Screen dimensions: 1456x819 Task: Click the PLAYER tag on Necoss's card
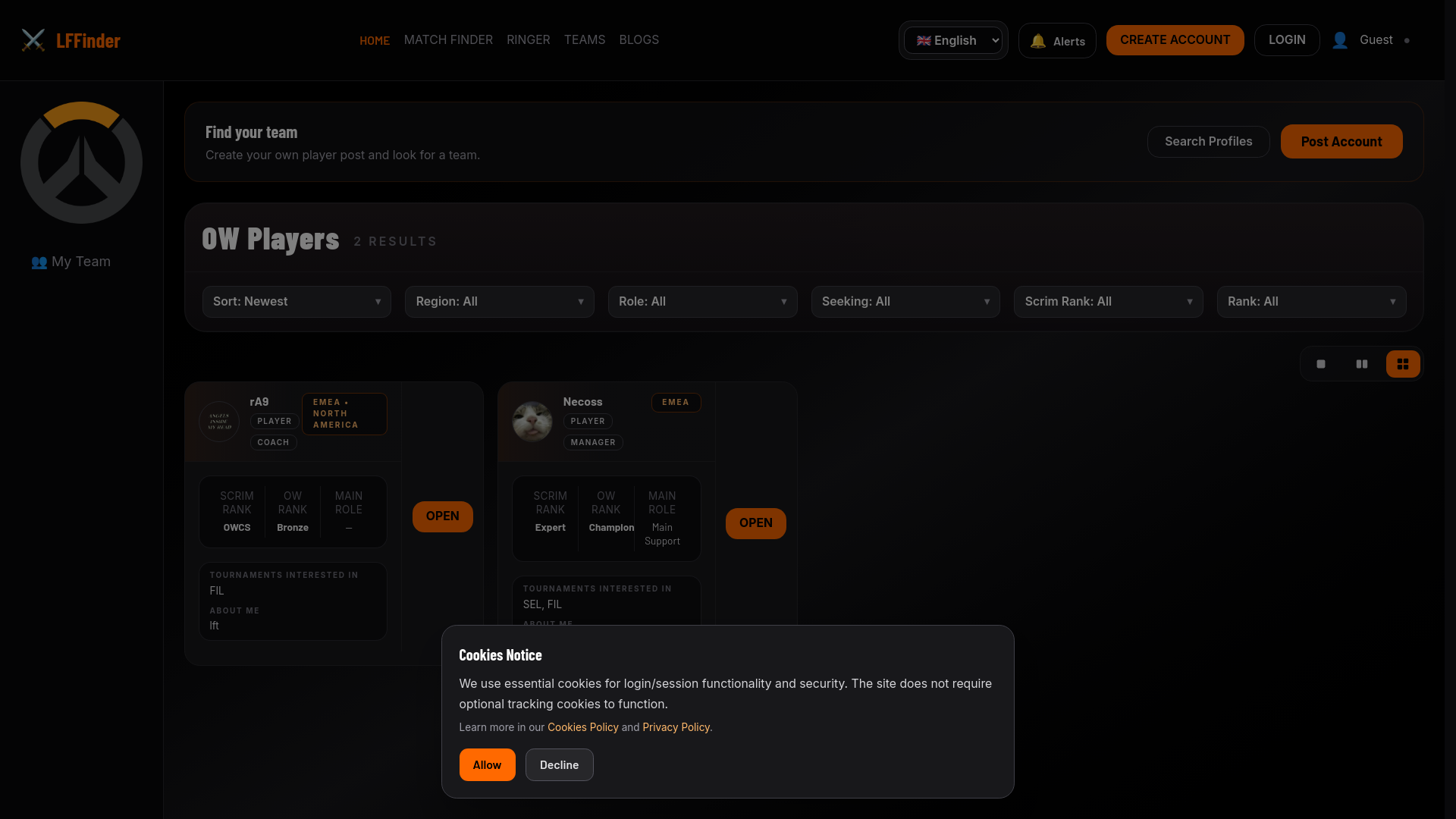point(588,422)
